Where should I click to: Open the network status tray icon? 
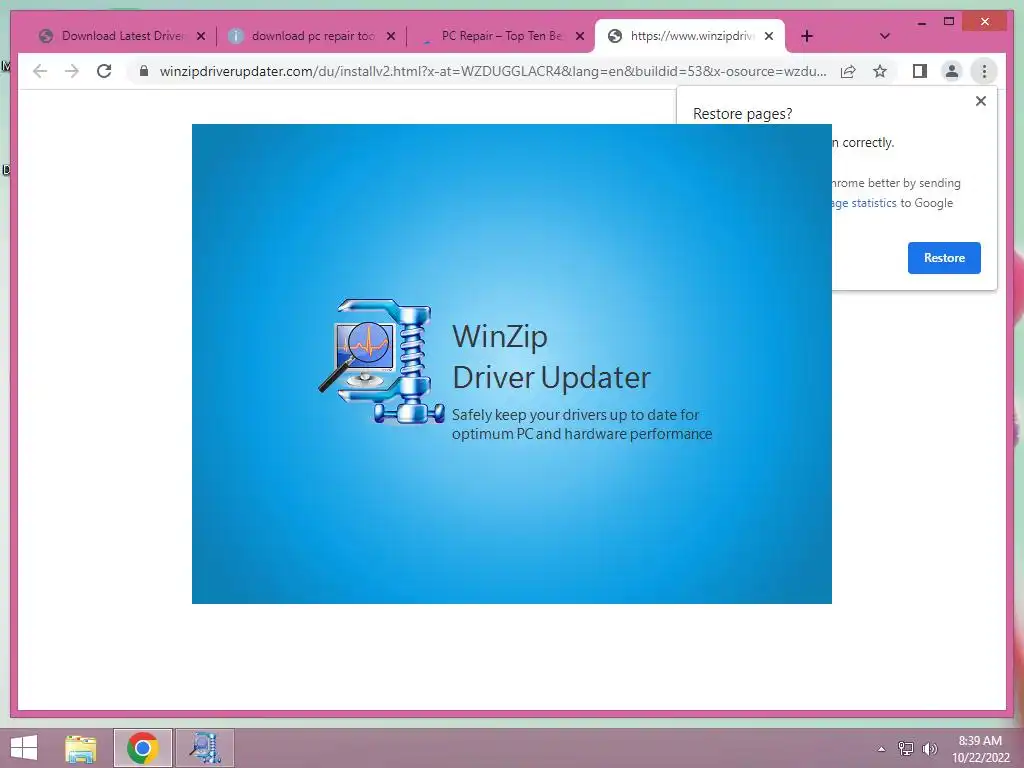906,749
